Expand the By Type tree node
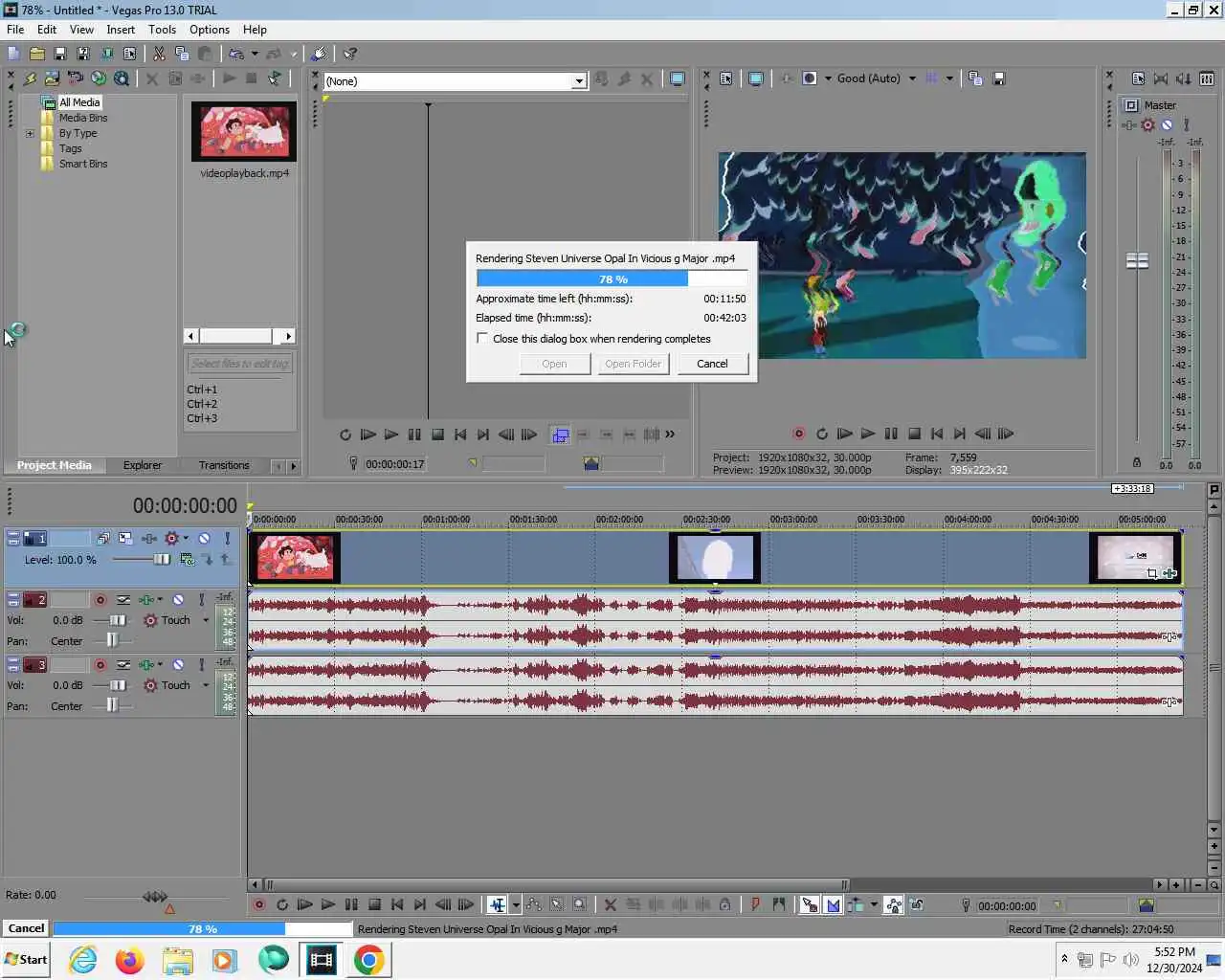This screenshot has height=980, width=1225. 30,133
